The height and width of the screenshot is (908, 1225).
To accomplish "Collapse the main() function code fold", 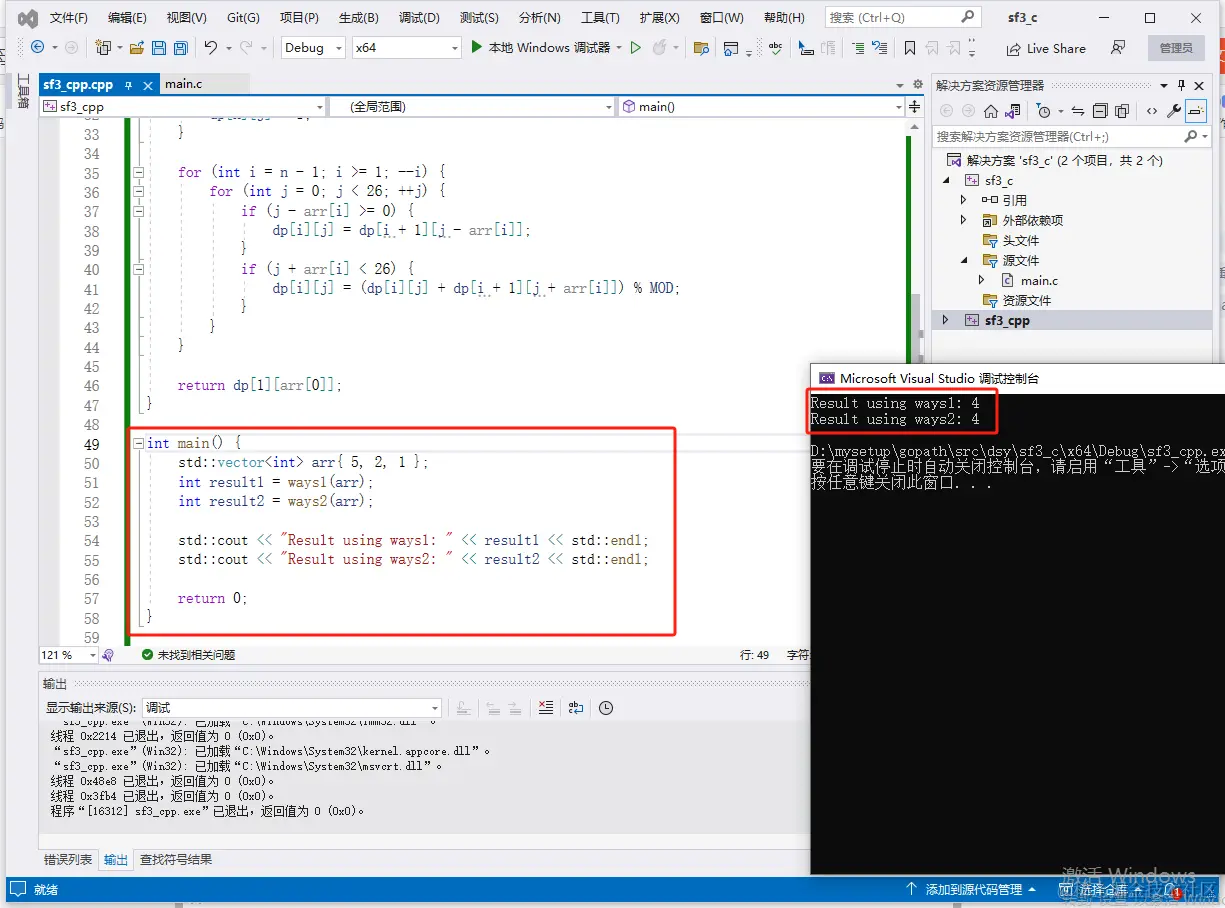I will [137, 443].
